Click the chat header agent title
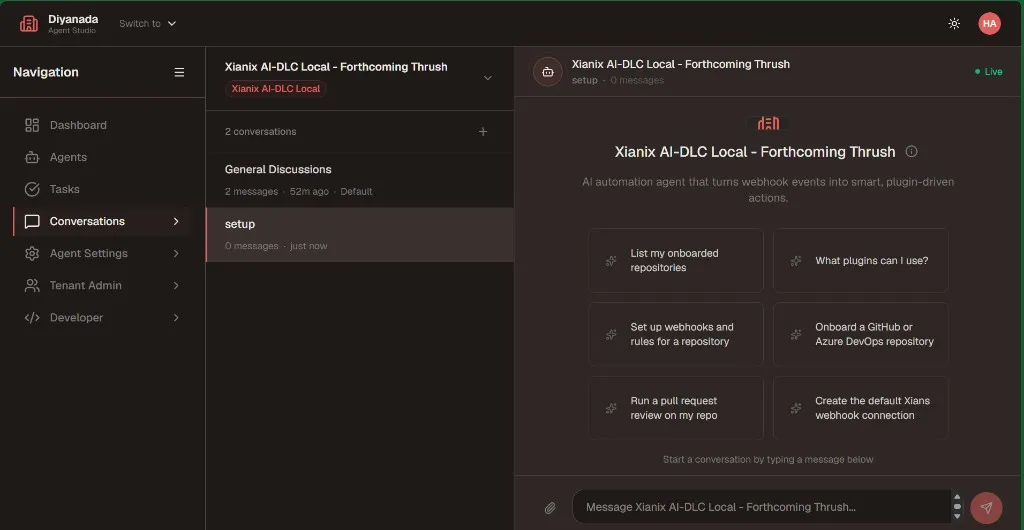 click(x=680, y=64)
